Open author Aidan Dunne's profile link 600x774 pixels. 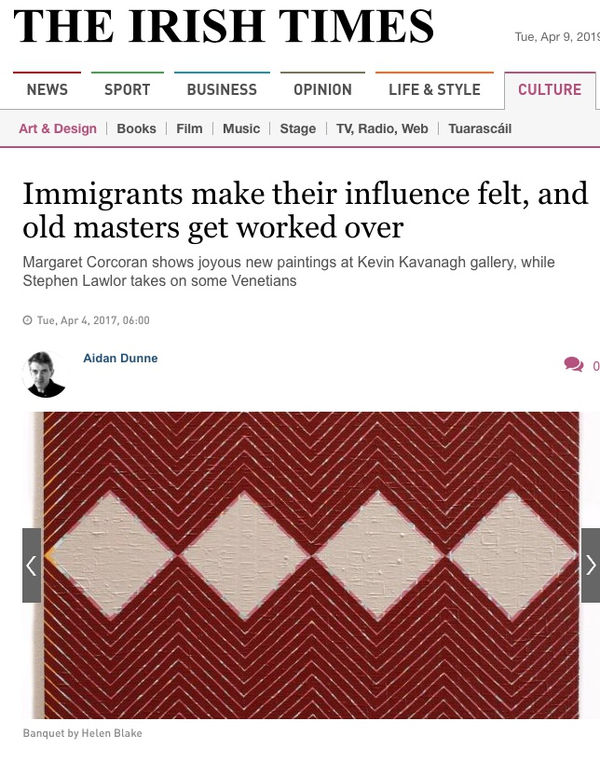120,358
